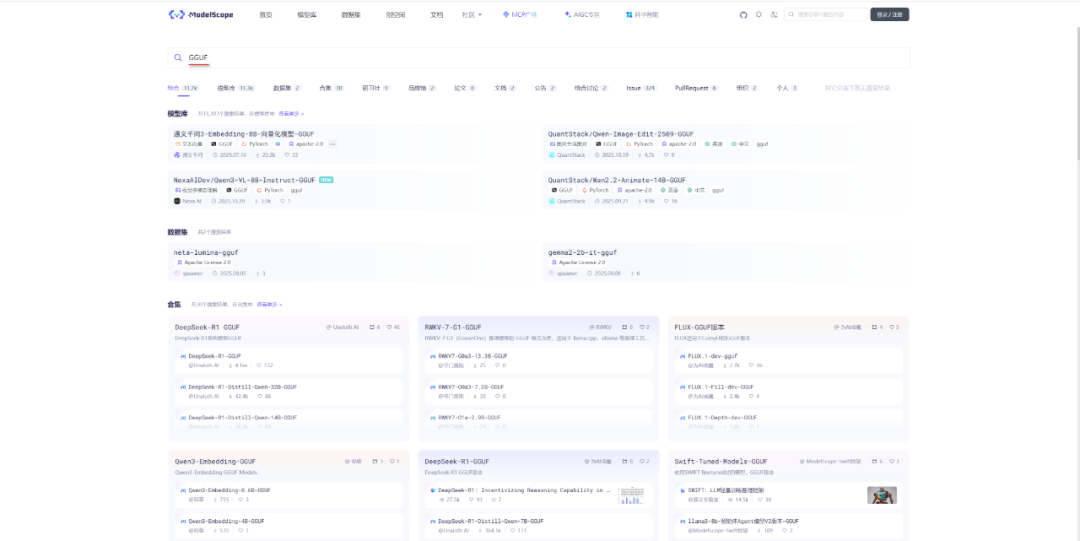
Task: Click the MCP广场 diamond icon
Action: pyautogui.click(x=506, y=14)
